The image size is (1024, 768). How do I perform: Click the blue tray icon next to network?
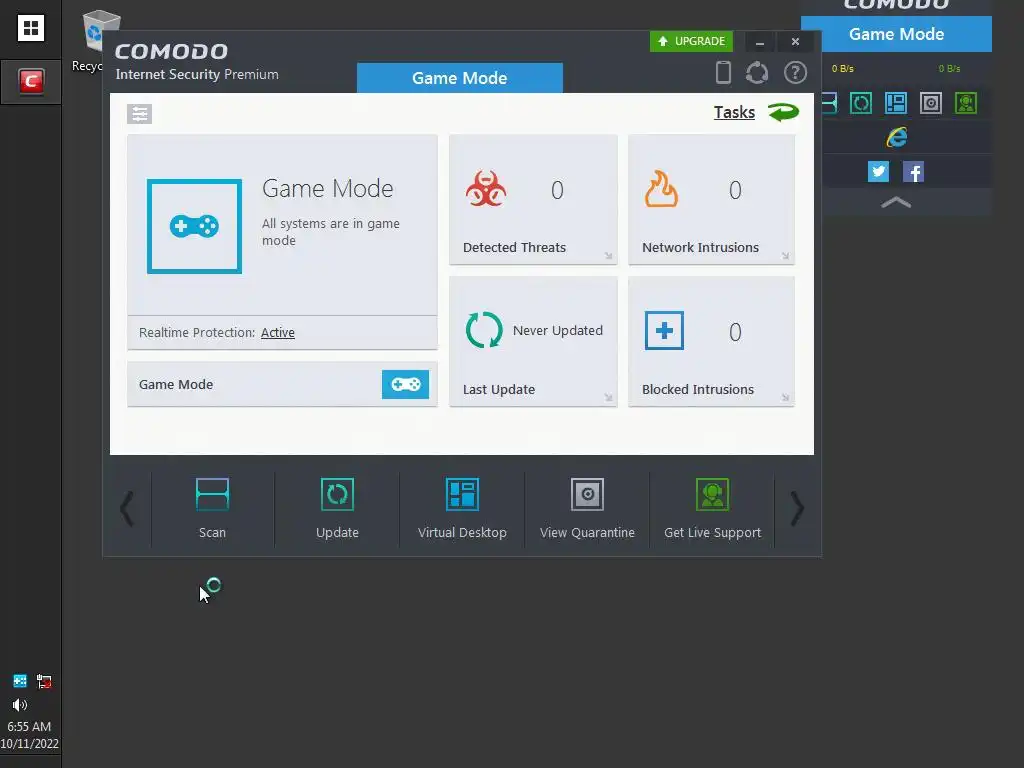pyautogui.click(x=20, y=681)
